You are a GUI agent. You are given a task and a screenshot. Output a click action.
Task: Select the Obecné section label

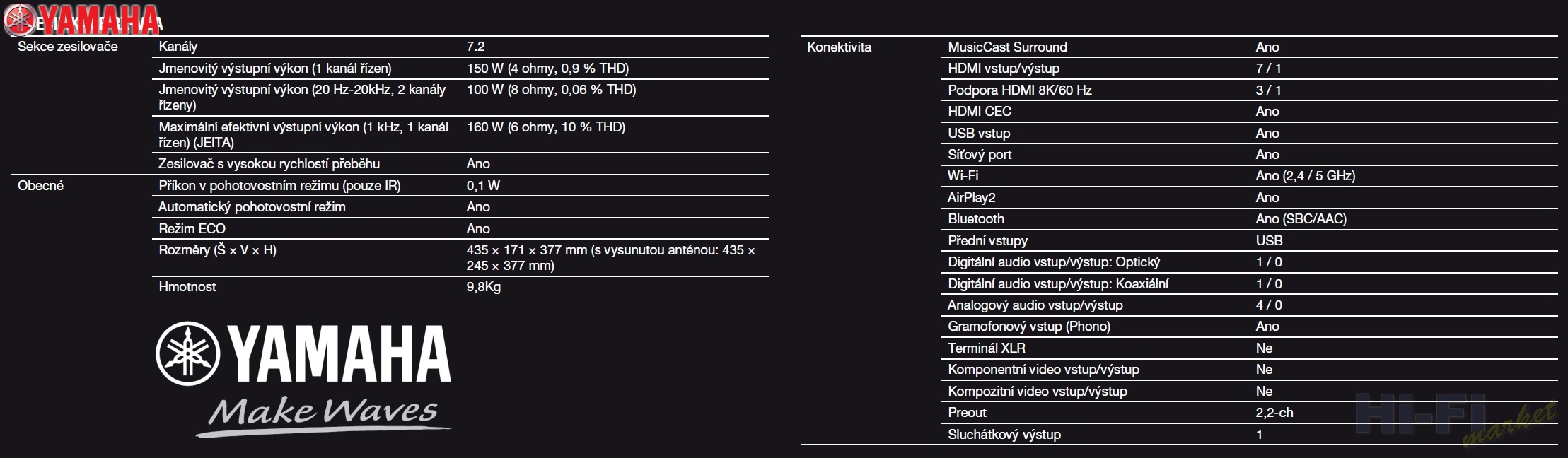point(40,186)
